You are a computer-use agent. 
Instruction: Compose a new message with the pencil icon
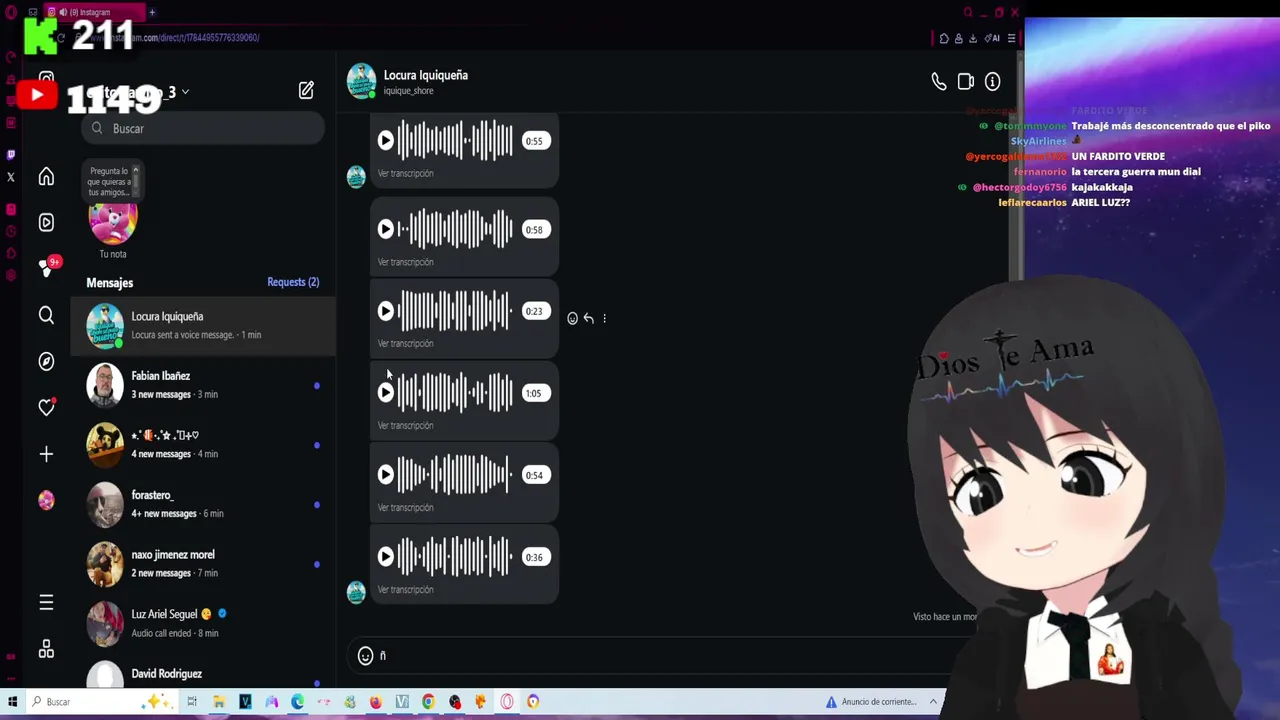click(x=306, y=90)
